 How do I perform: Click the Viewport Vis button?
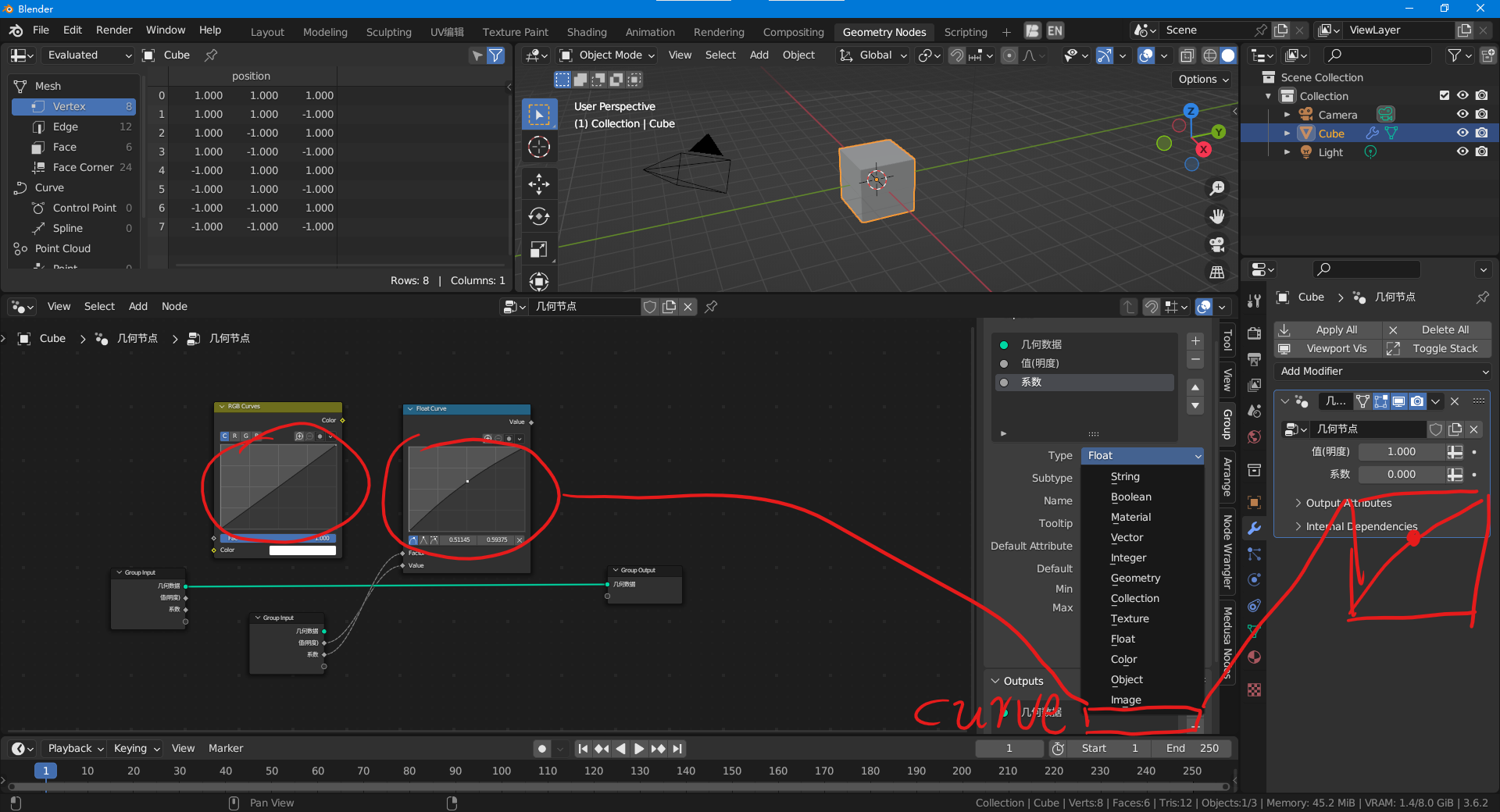tap(1327, 349)
